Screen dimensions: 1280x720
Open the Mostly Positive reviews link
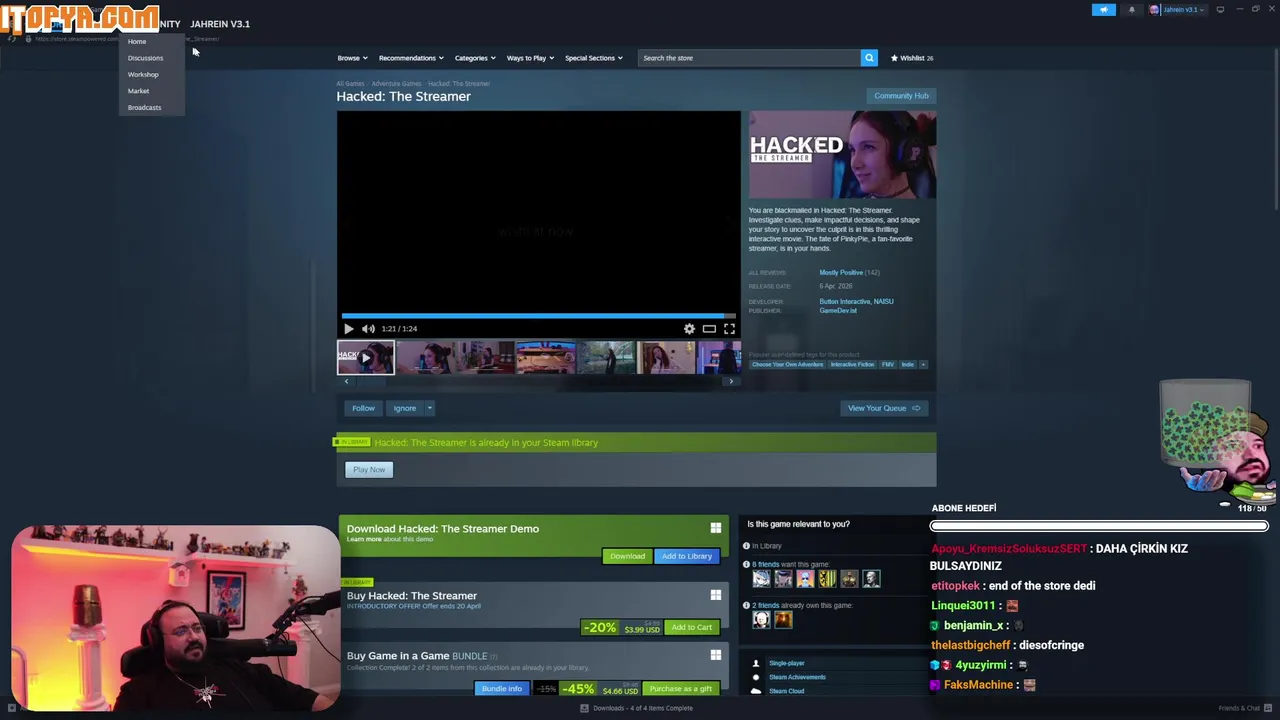click(x=841, y=273)
